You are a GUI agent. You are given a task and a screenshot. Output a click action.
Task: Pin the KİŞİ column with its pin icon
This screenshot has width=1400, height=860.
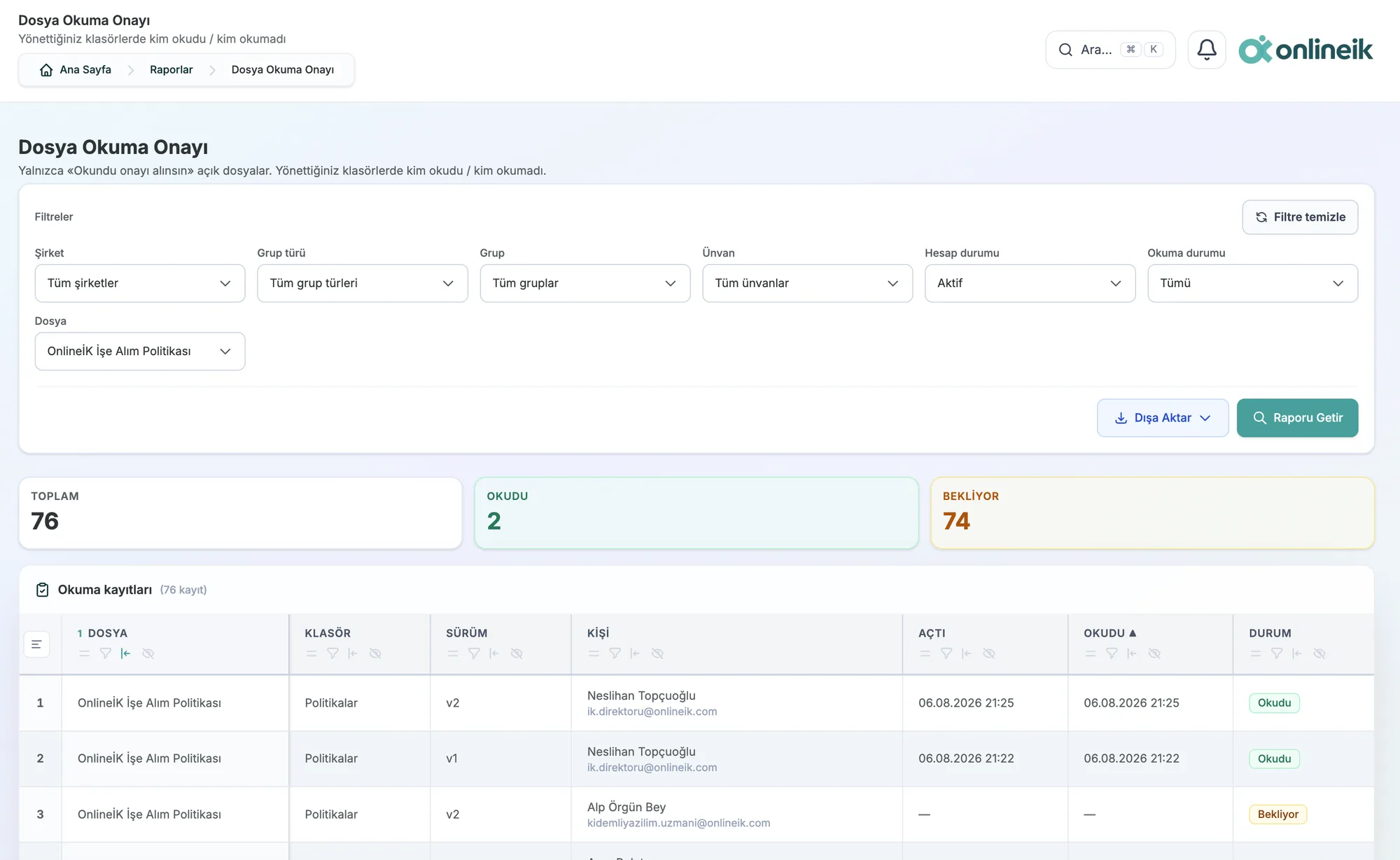[635, 653]
